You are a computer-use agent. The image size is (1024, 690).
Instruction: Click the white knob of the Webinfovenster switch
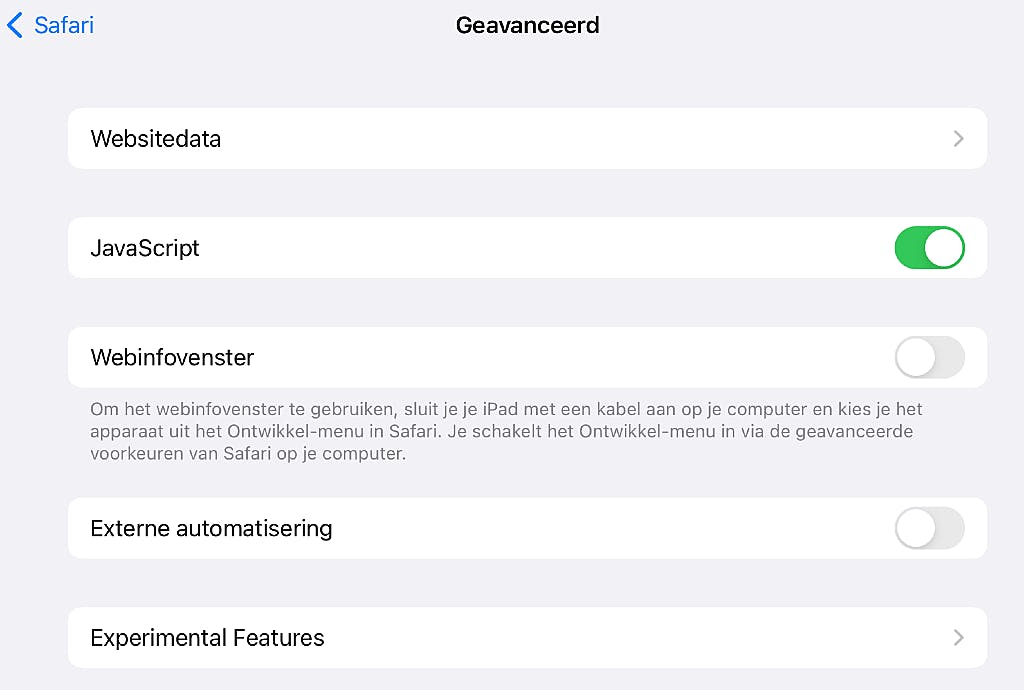click(x=915, y=357)
